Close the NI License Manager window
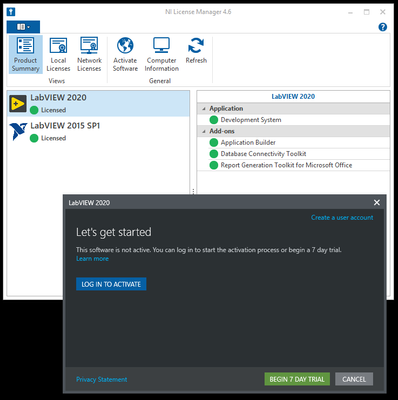398x400 pixels. pyautogui.click(x=383, y=12)
